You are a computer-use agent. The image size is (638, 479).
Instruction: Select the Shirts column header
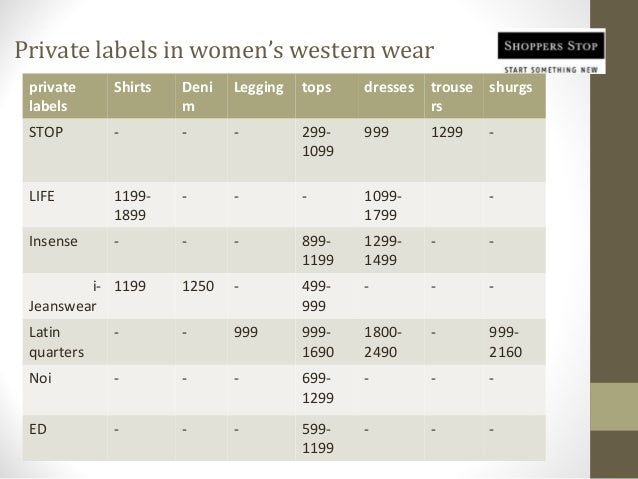click(x=133, y=88)
